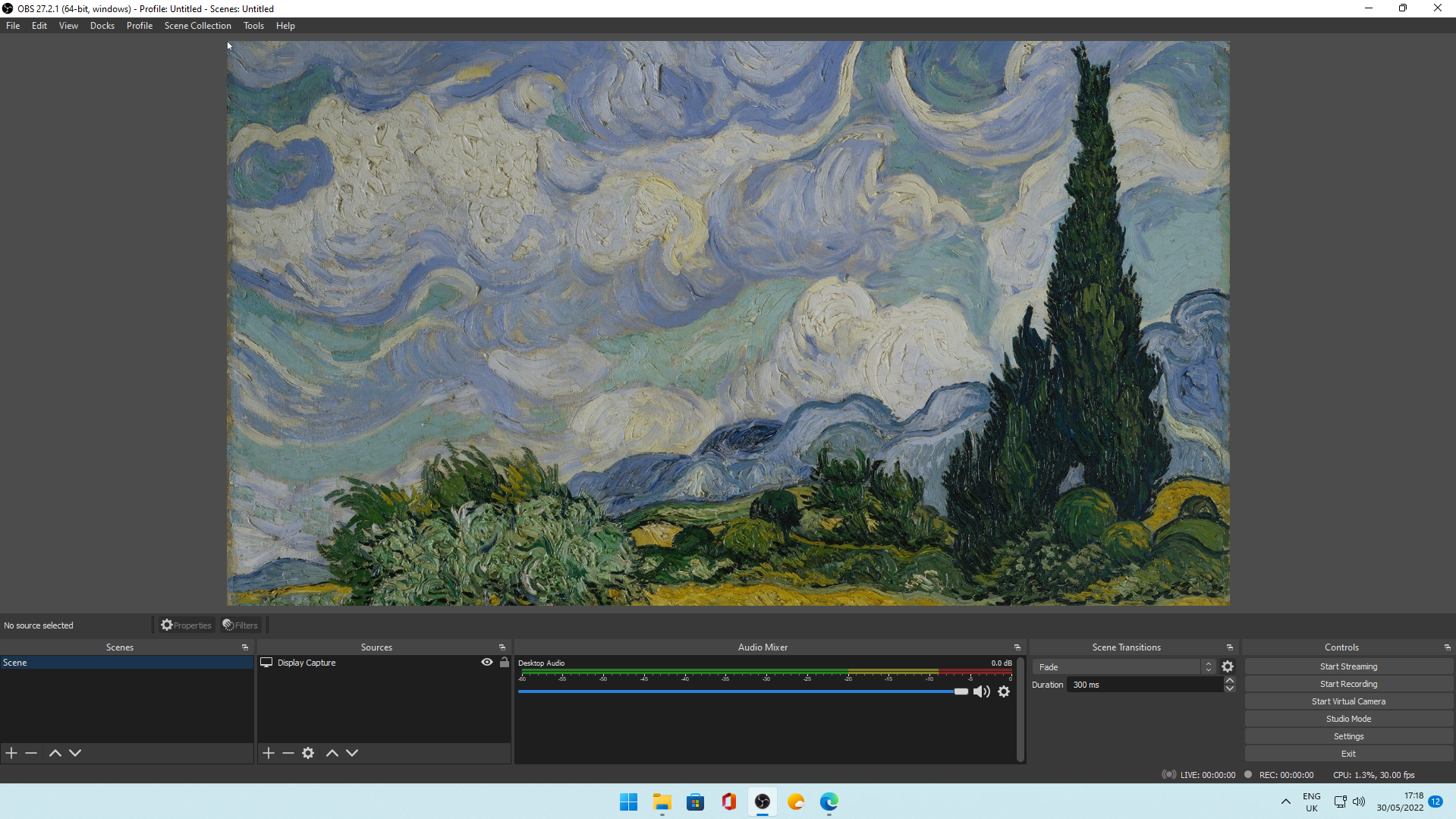Increase transition duration with up arrow
Screen dimensions: 1456x819
pyautogui.click(x=1230, y=680)
